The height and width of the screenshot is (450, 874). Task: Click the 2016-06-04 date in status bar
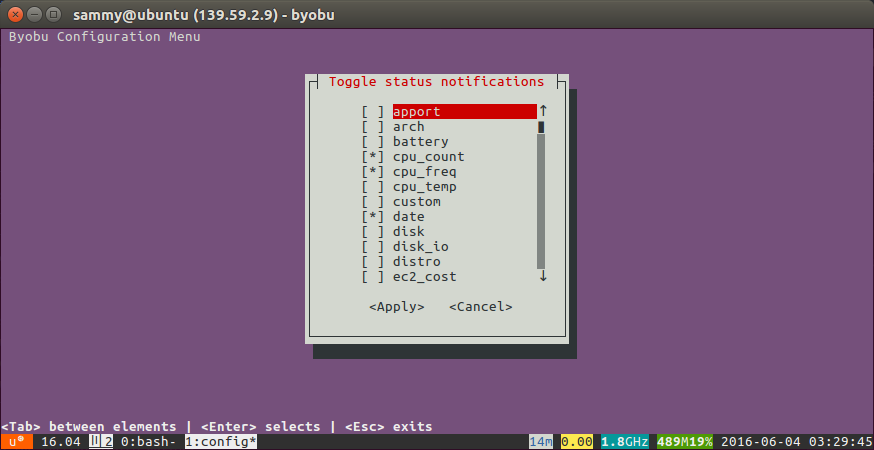pos(761,442)
